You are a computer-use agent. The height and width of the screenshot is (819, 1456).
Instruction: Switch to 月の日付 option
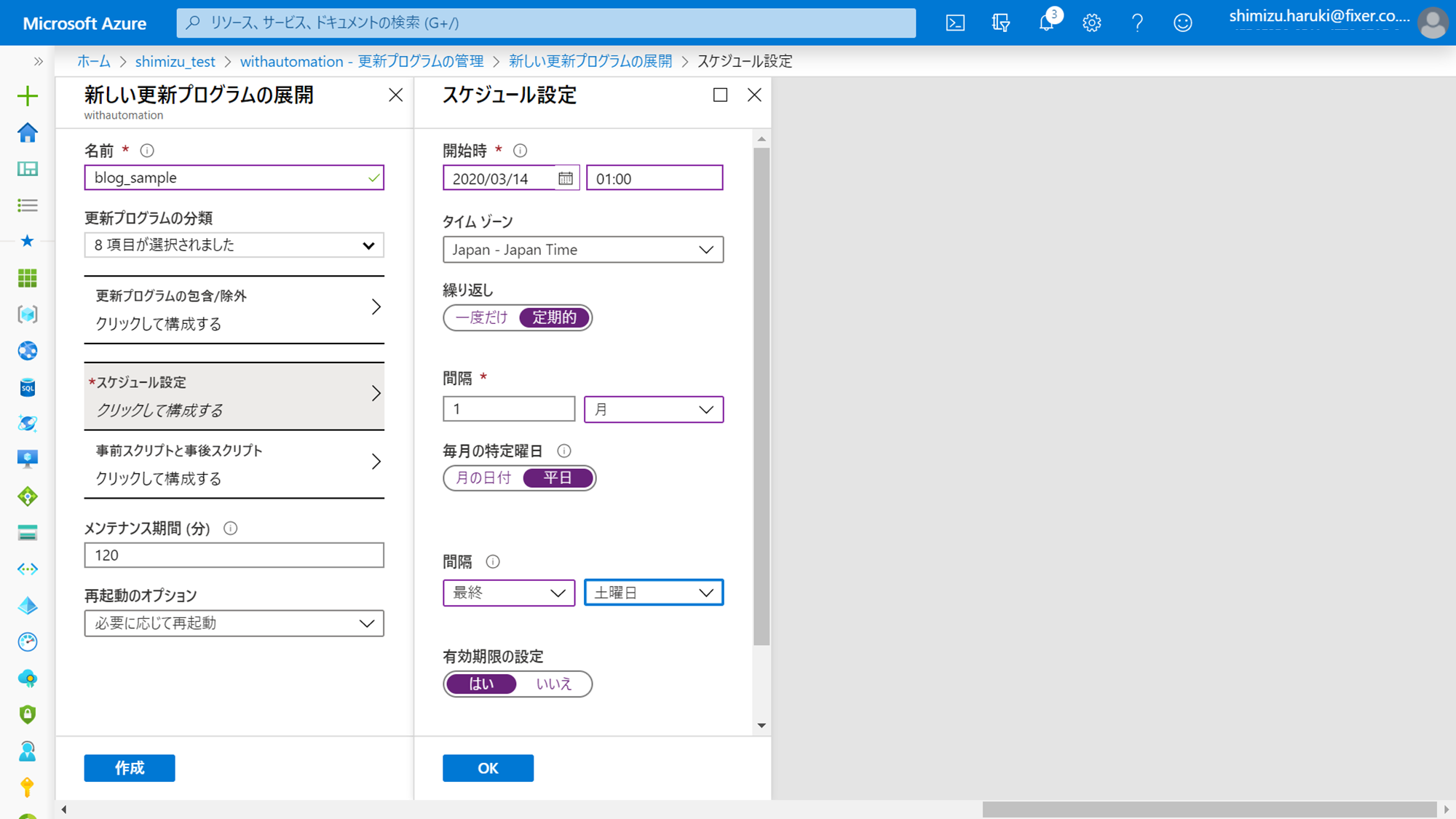pyautogui.click(x=483, y=478)
